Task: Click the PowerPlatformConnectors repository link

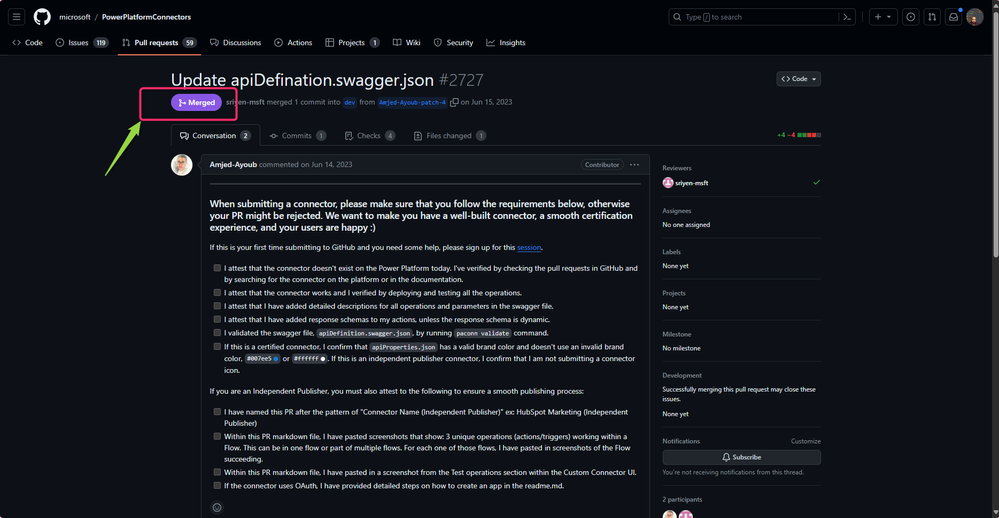Action: tap(147, 17)
